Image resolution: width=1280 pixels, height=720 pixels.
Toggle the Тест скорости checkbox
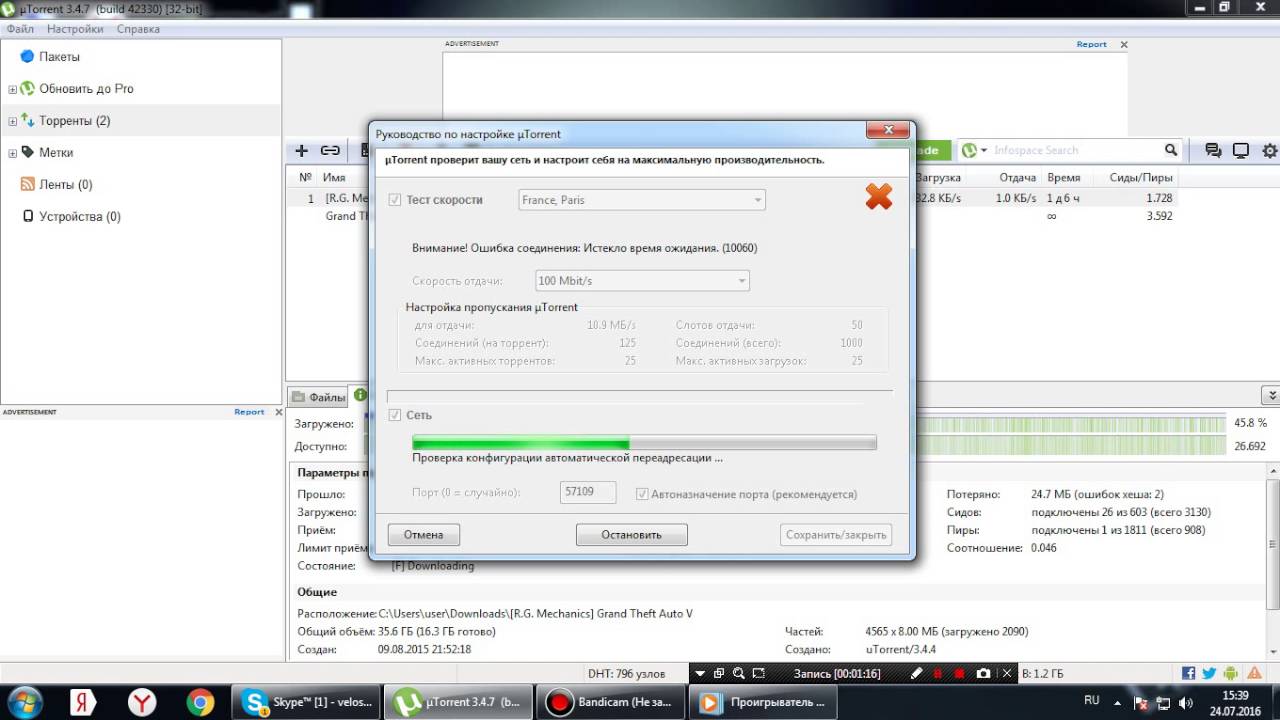(395, 200)
